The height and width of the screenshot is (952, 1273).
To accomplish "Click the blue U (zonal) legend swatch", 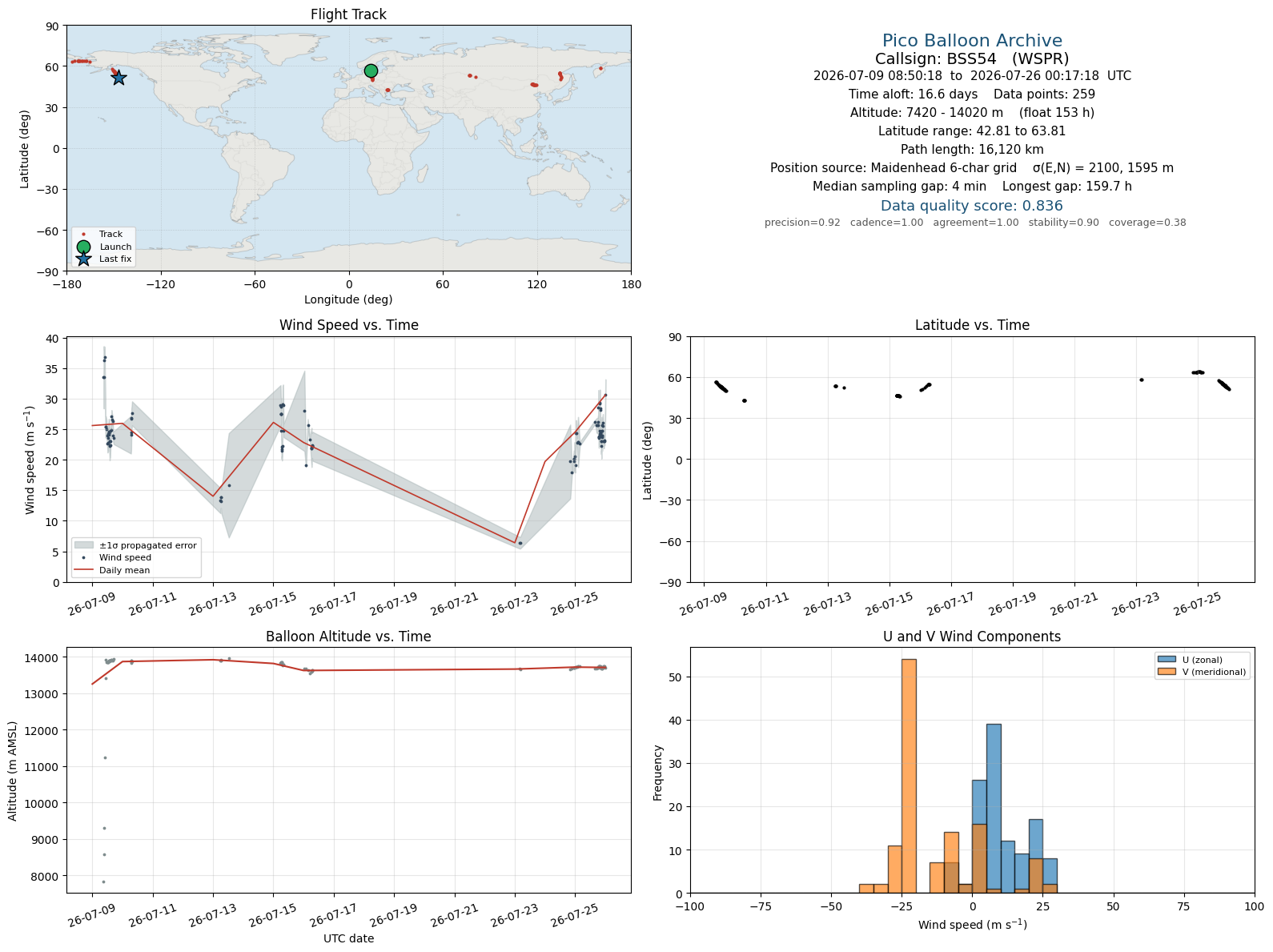I will click(1166, 660).
